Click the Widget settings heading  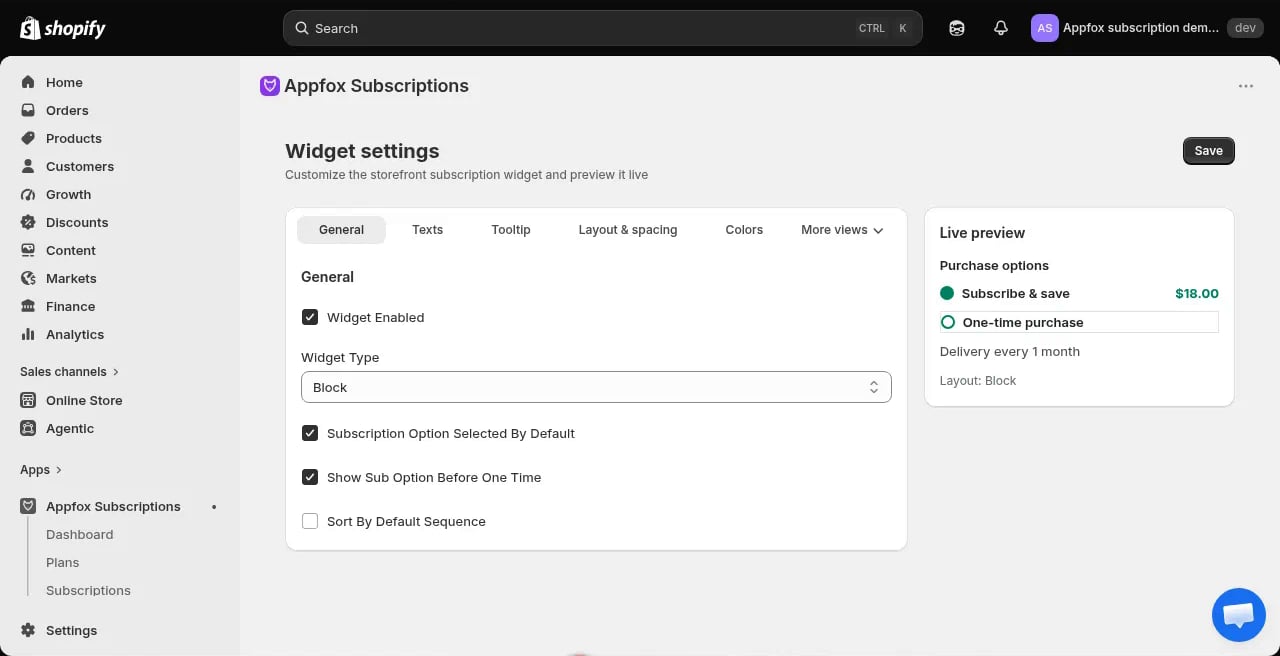(x=362, y=151)
